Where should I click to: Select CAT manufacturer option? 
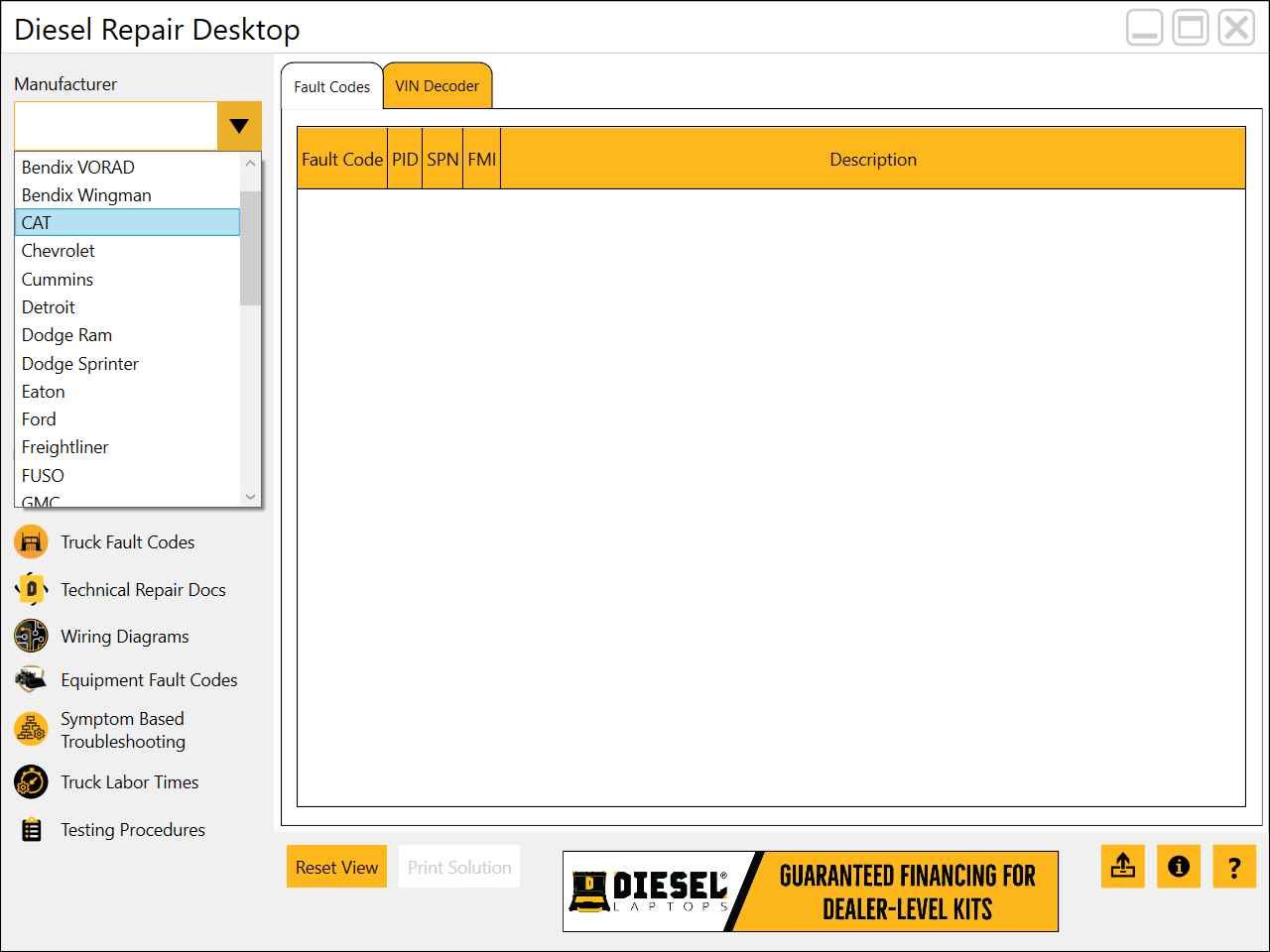pyautogui.click(x=127, y=222)
